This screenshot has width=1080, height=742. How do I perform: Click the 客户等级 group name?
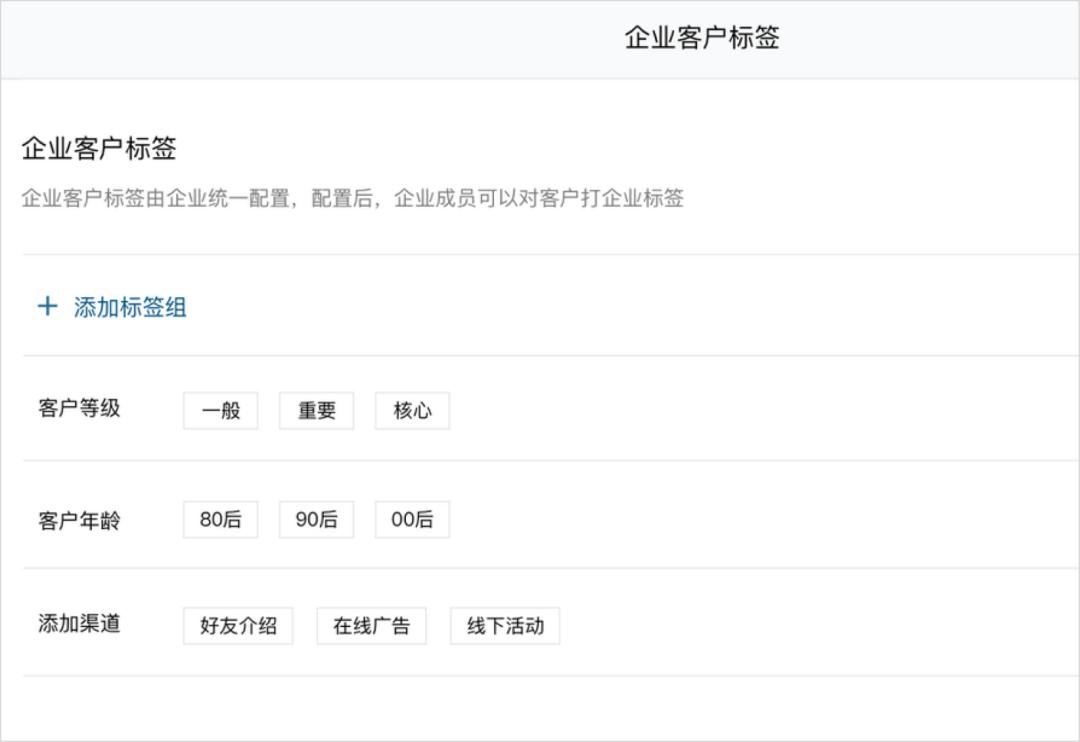(x=79, y=408)
